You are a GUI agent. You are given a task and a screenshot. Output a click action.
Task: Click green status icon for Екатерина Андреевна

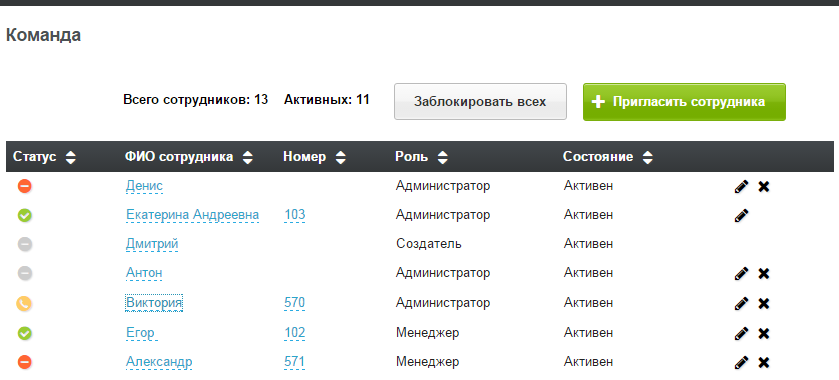pos(25,215)
